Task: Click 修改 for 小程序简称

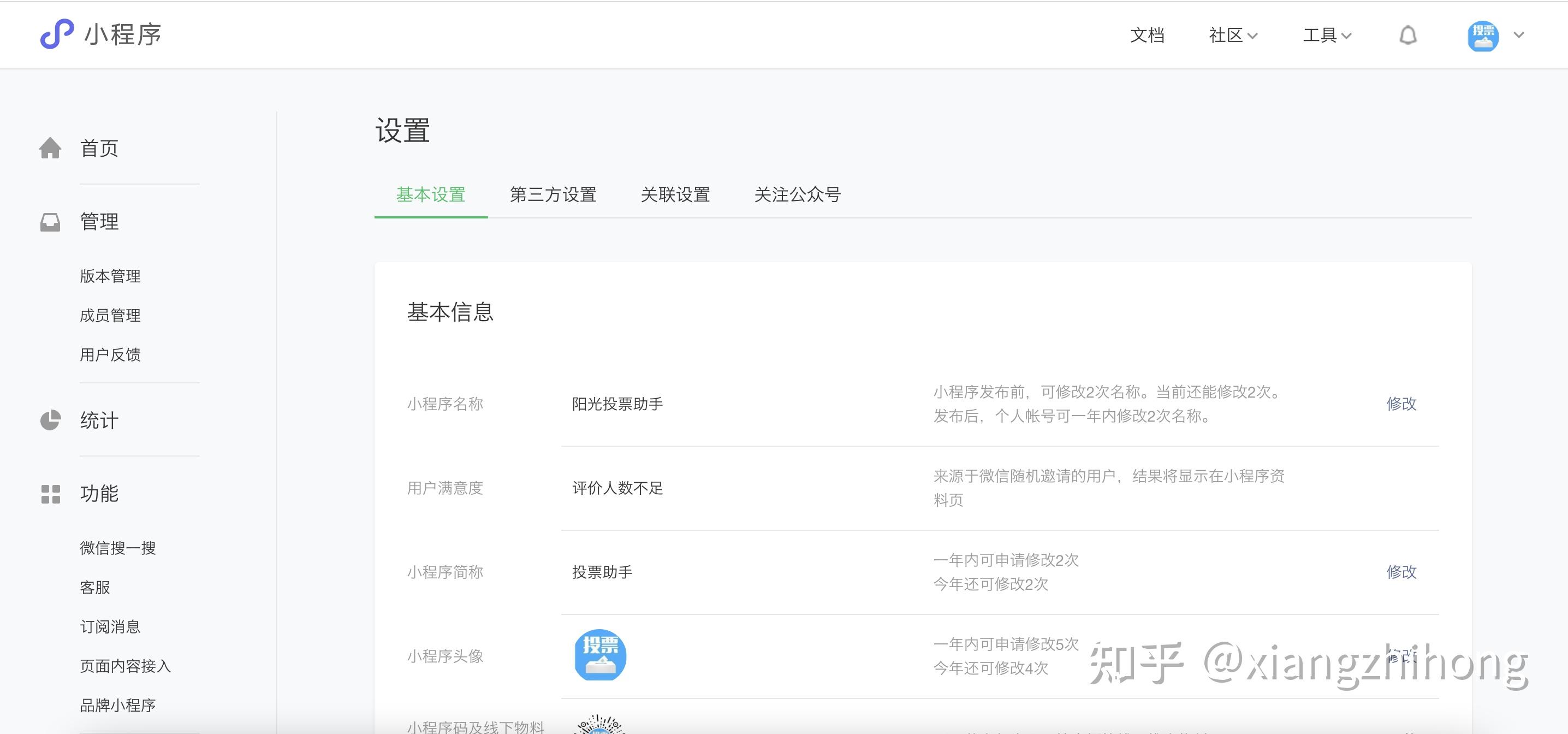Action: coord(1401,572)
